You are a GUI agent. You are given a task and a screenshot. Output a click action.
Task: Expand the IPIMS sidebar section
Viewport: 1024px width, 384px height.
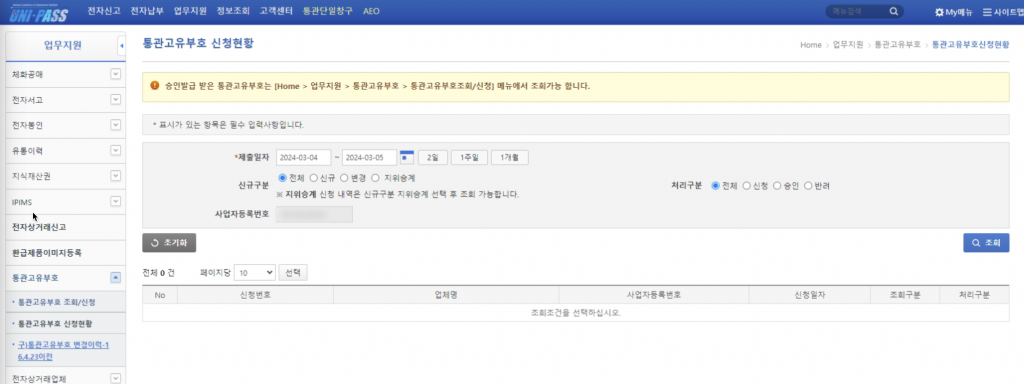tap(116, 201)
